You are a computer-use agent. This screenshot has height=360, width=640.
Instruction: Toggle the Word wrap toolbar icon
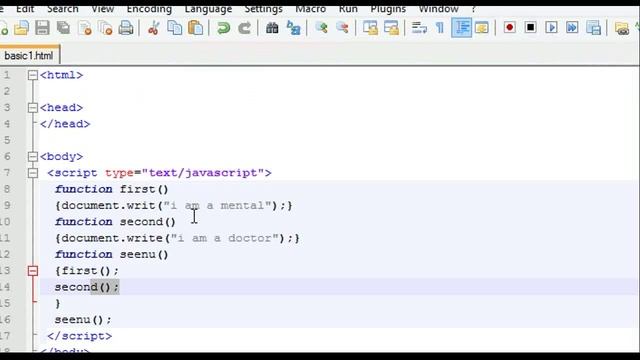[419, 28]
